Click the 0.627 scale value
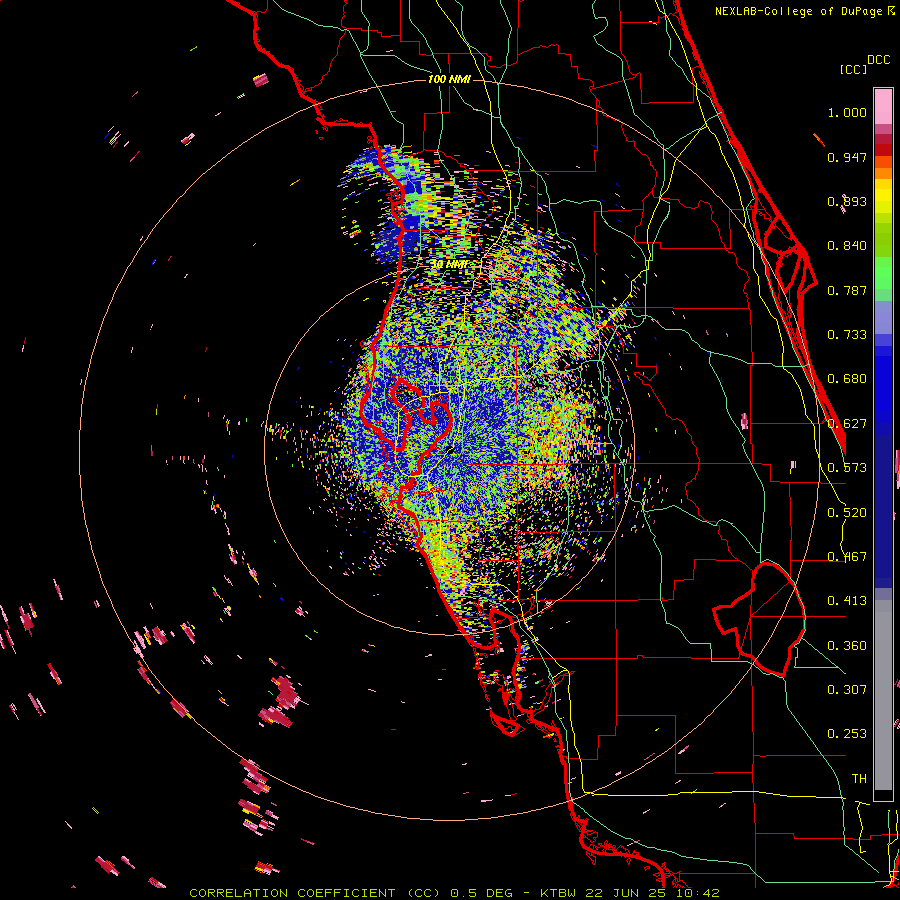The height and width of the screenshot is (900, 900). pos(847,424)
